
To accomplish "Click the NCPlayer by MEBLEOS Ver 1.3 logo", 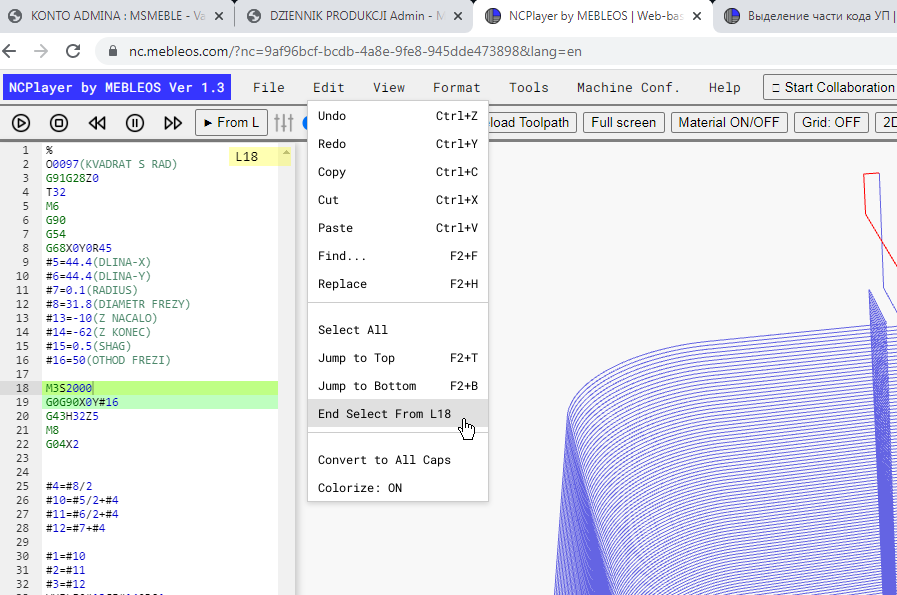I will [x=117, y=88].
